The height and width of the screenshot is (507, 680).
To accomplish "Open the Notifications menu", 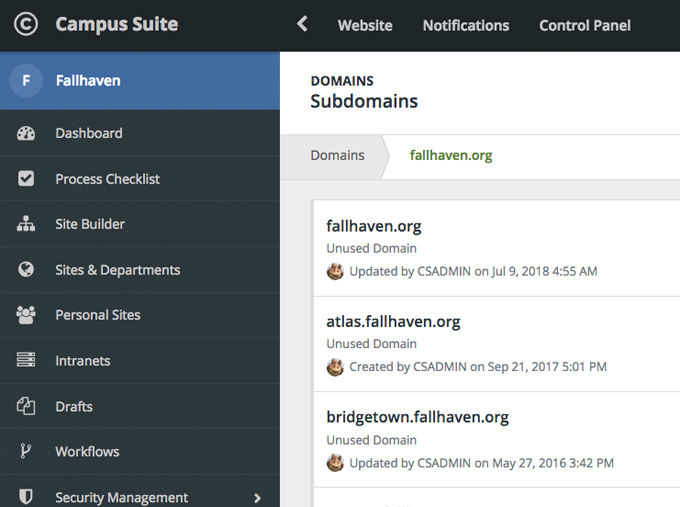I will 466,26.
